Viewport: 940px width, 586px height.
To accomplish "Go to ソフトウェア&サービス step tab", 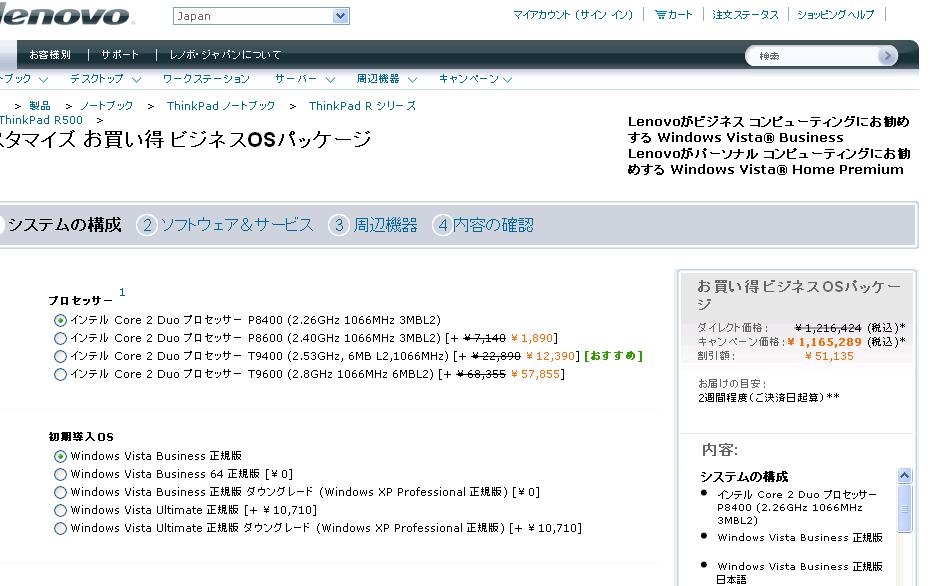I will [237, 225].
